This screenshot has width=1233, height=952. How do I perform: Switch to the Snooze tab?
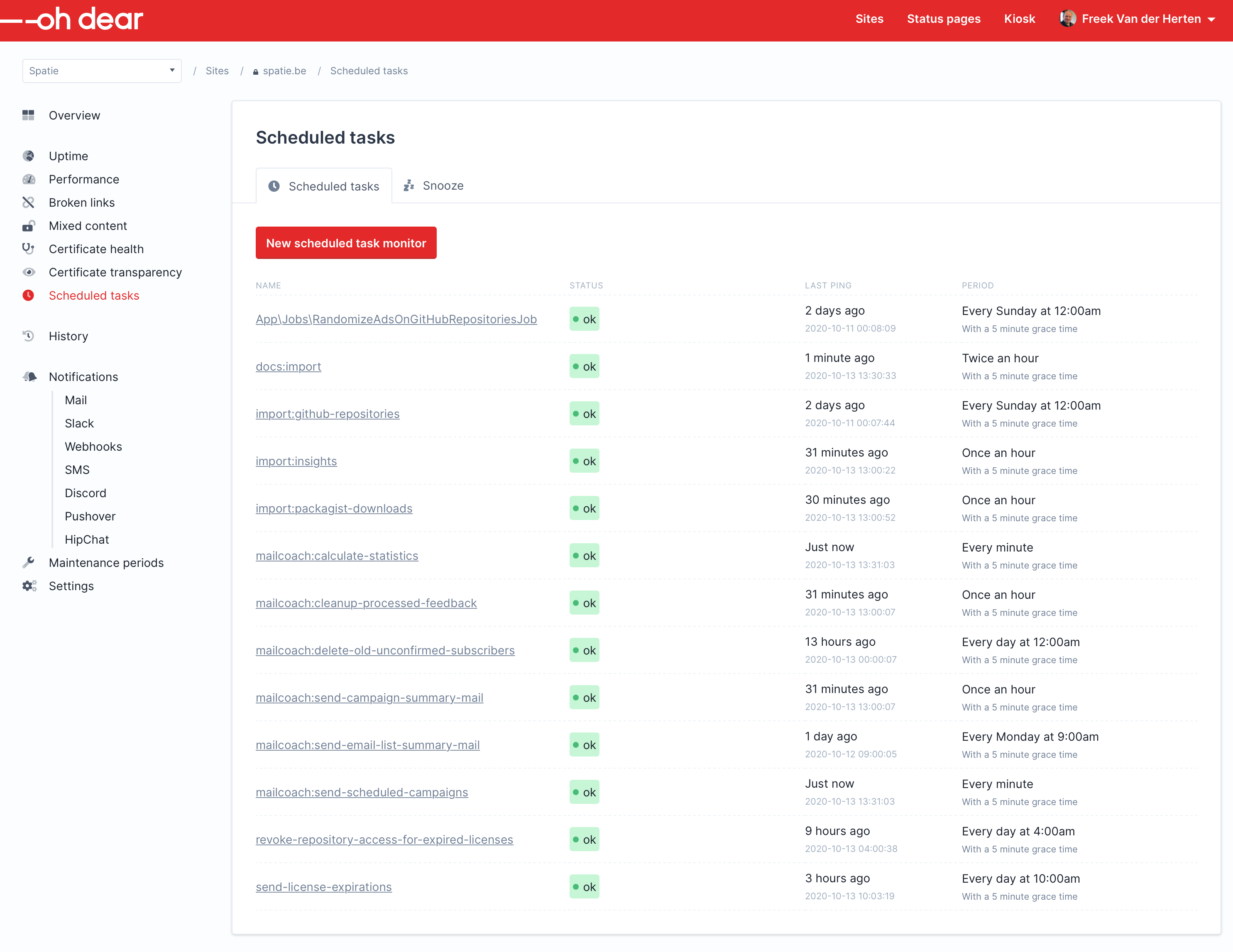(x=433, y=186)
